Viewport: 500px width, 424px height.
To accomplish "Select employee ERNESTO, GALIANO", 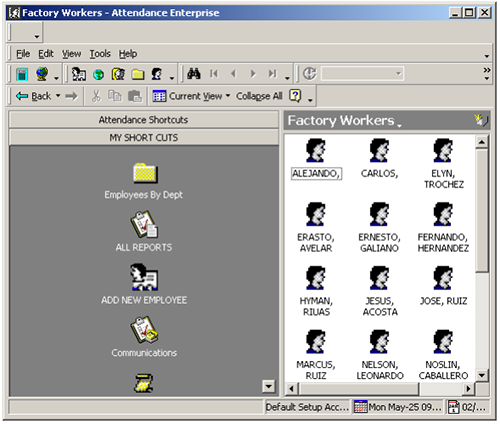I will point(379,227).
